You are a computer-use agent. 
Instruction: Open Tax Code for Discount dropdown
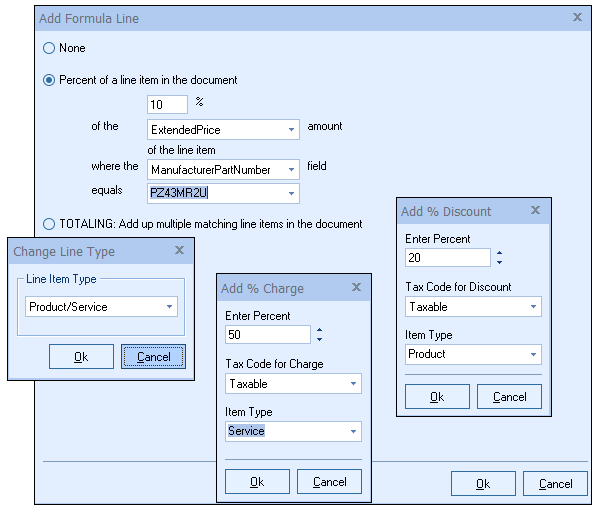coord(533,307)
